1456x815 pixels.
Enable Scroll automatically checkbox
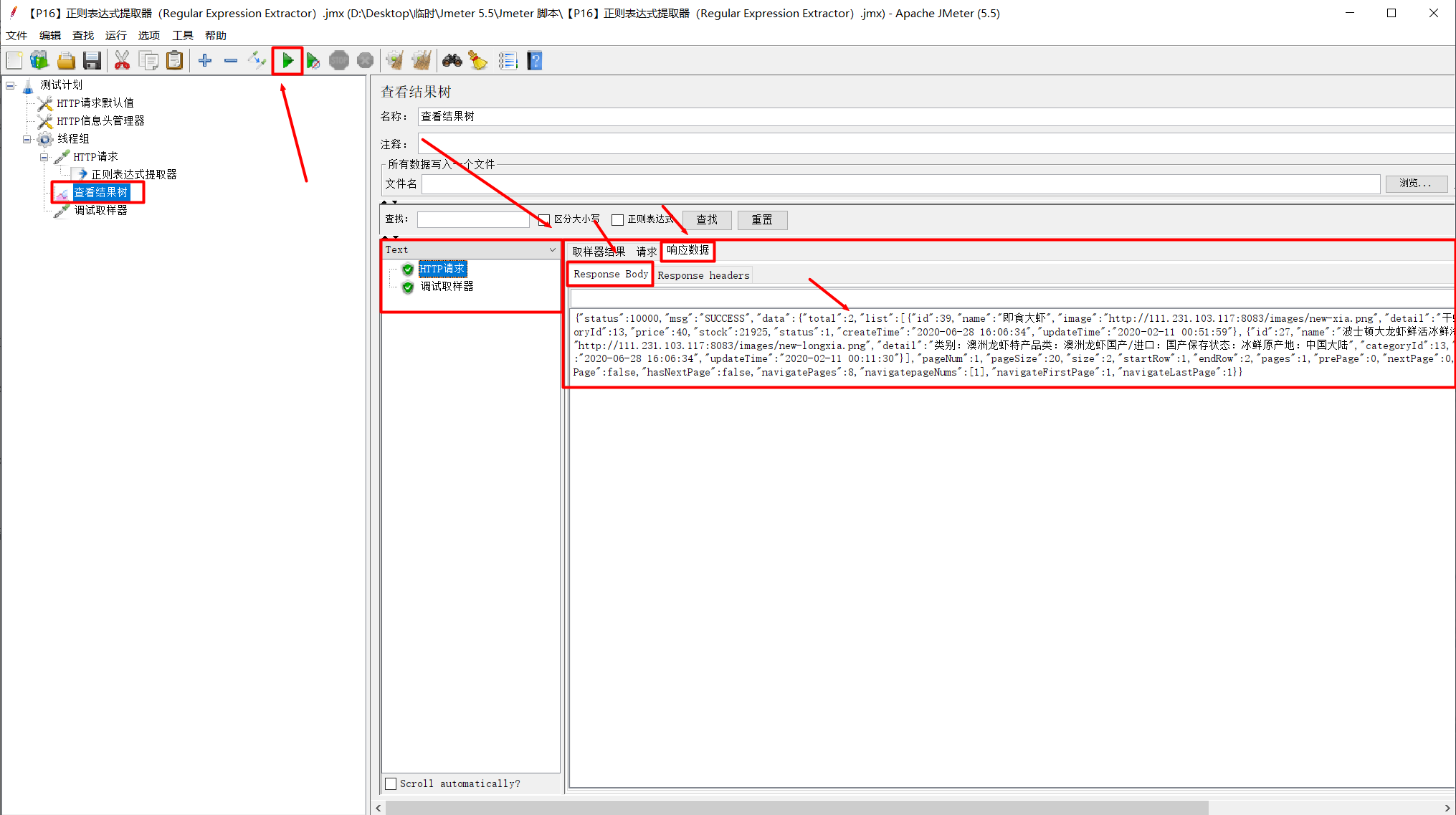coord(391,783)
